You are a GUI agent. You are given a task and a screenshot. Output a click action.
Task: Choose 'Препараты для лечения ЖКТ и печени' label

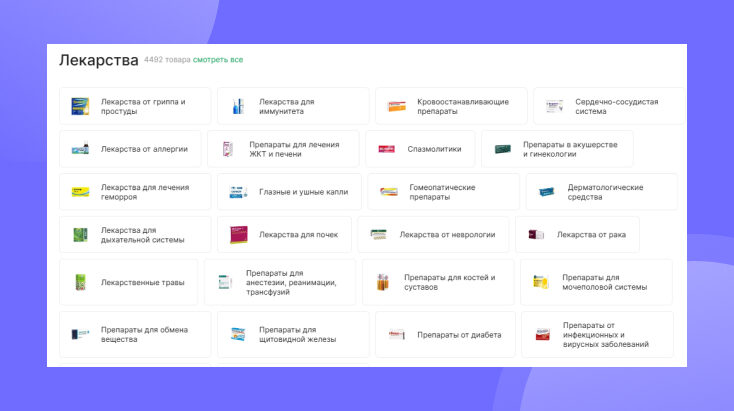[294, 149]
